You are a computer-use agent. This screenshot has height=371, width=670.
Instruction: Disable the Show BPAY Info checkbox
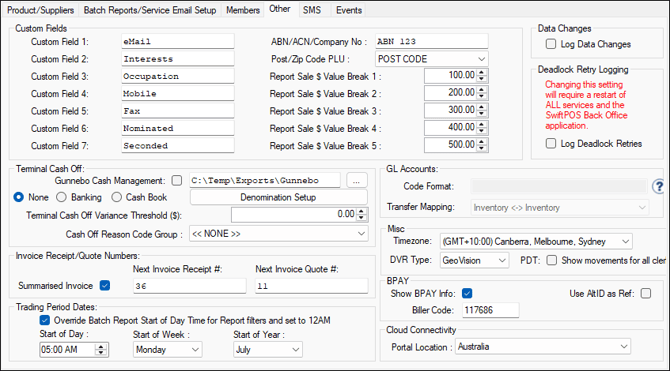tap(467, 293)
